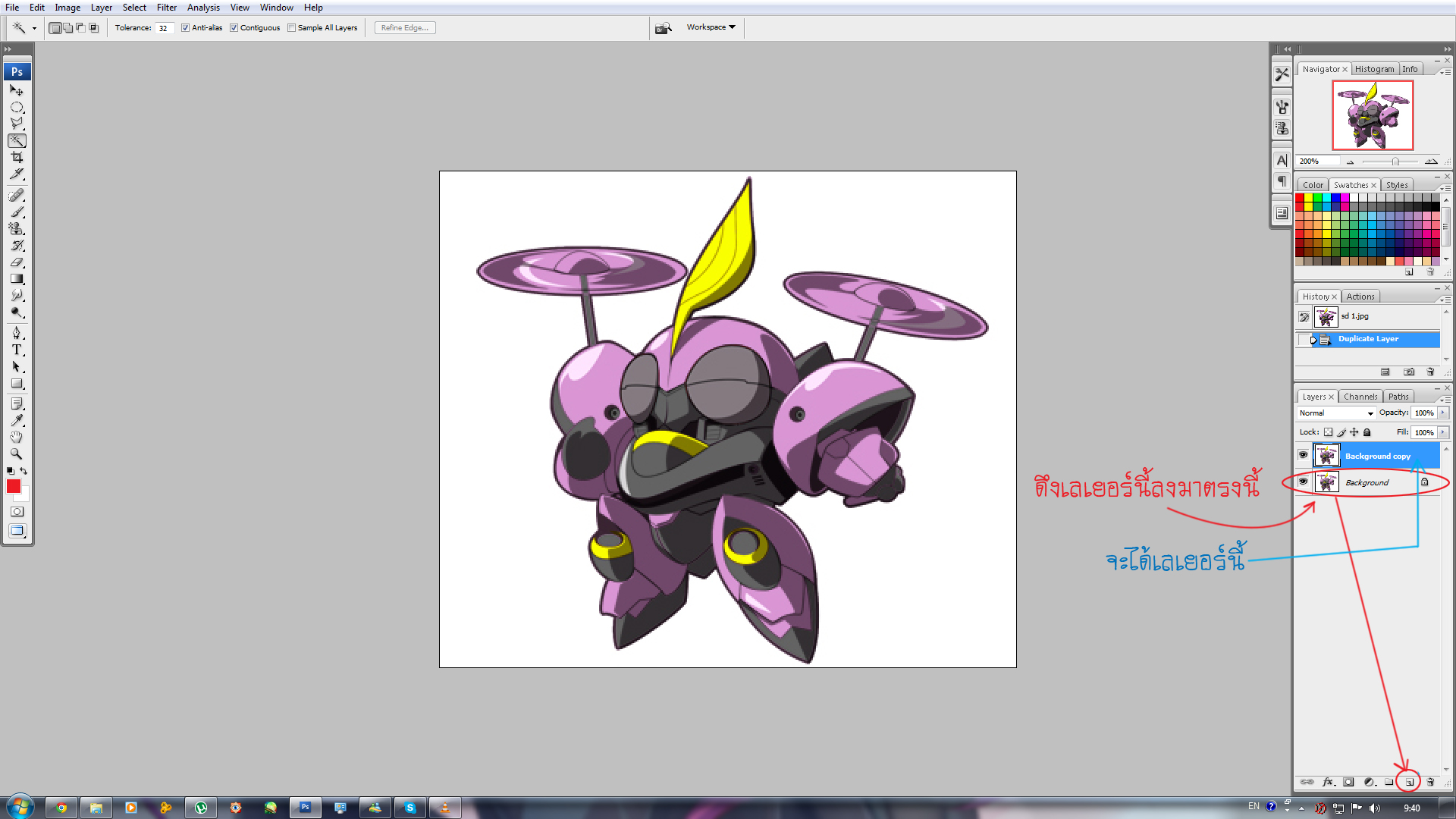Adjust the Navigator zoom slider

click(1395, 162)
